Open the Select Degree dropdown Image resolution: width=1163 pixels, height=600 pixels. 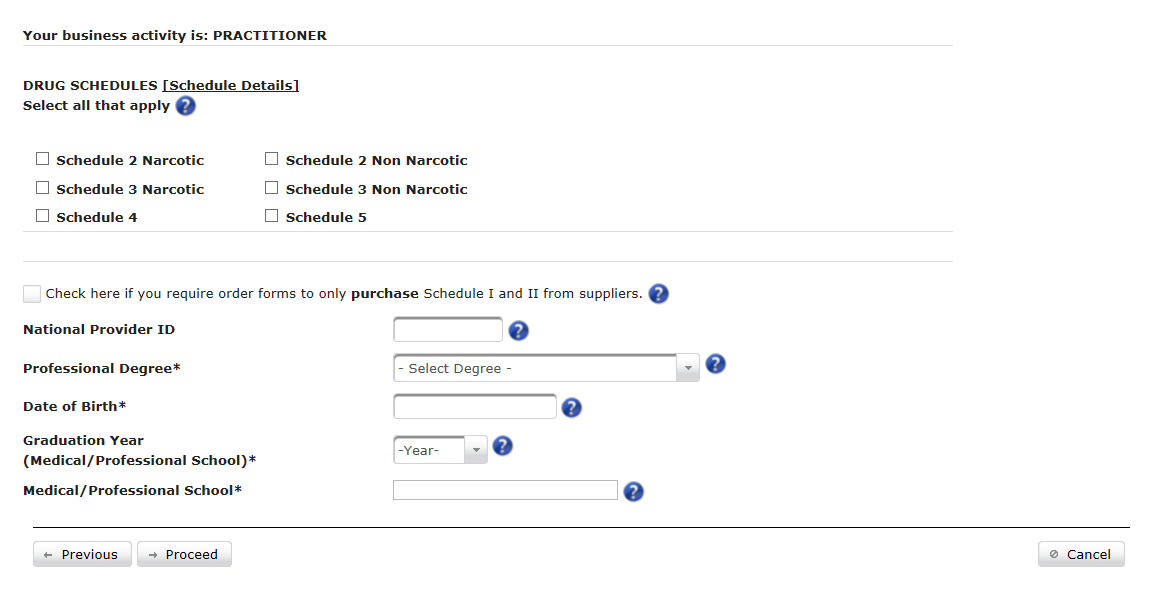click(x=546, y=369)
